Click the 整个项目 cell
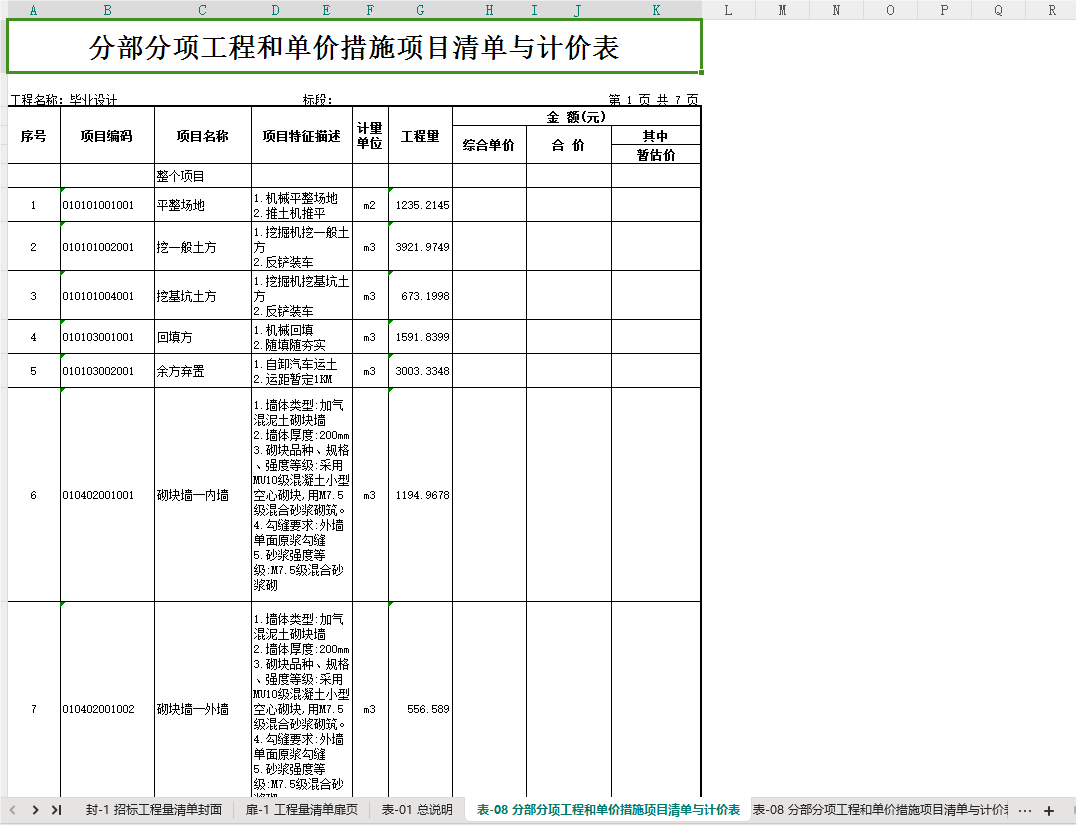 click(202, 176)
